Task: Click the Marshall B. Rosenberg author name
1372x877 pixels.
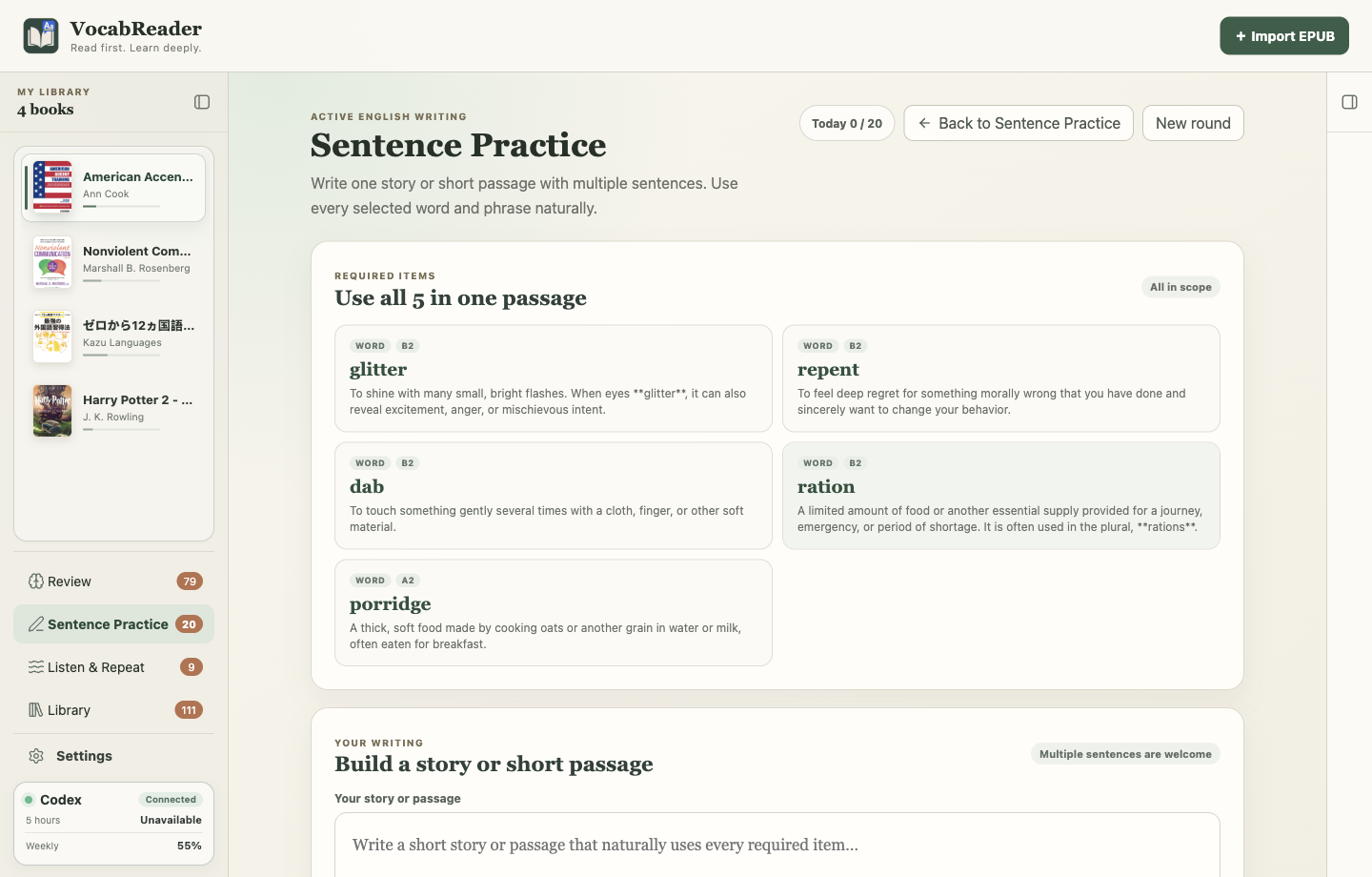Action: coord(136,268)
